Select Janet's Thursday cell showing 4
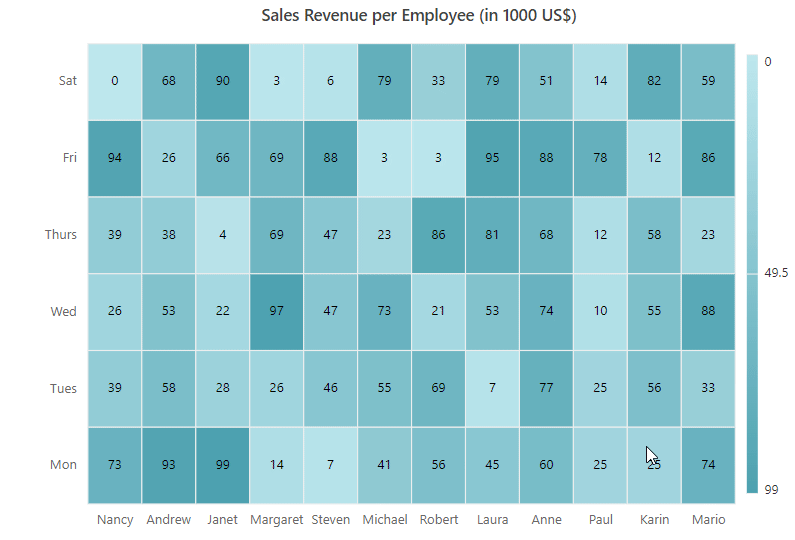Image resolution: width=795 pixels, height=540 pixels. [x=223, y=235]
